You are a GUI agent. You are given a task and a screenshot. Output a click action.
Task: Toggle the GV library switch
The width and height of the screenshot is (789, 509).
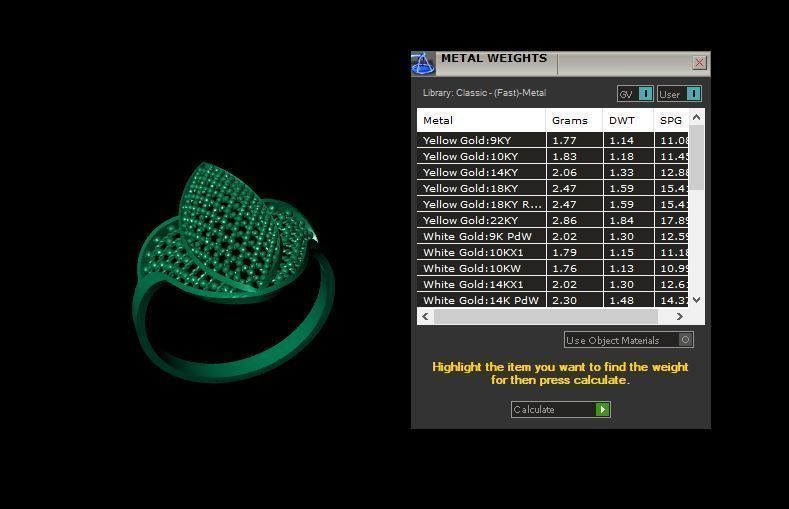[635, 94]
